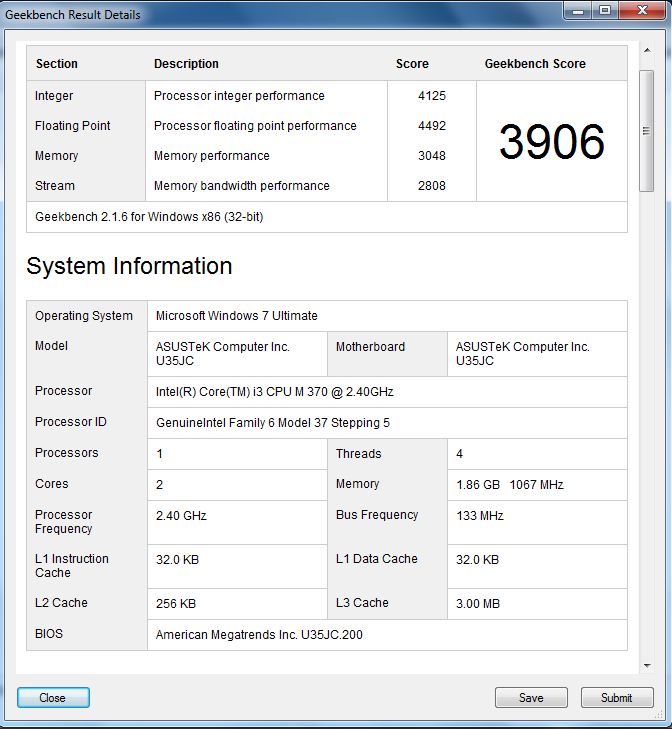The width and height of the screenshot is (672, 729).
Task: Click the Threads value 4
Action: [459, 454]
